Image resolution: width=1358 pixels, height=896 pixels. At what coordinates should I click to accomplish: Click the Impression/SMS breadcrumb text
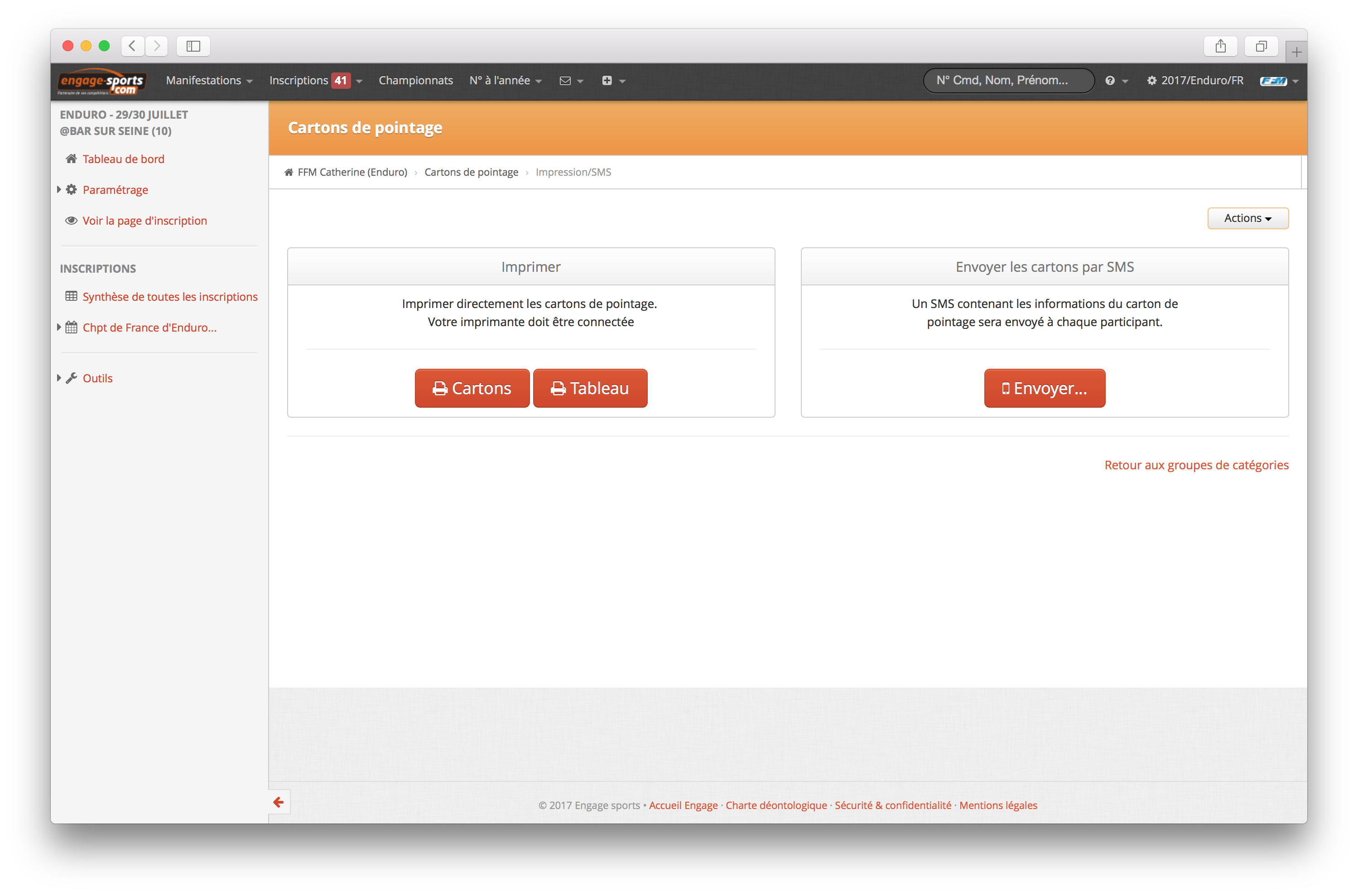573,172
